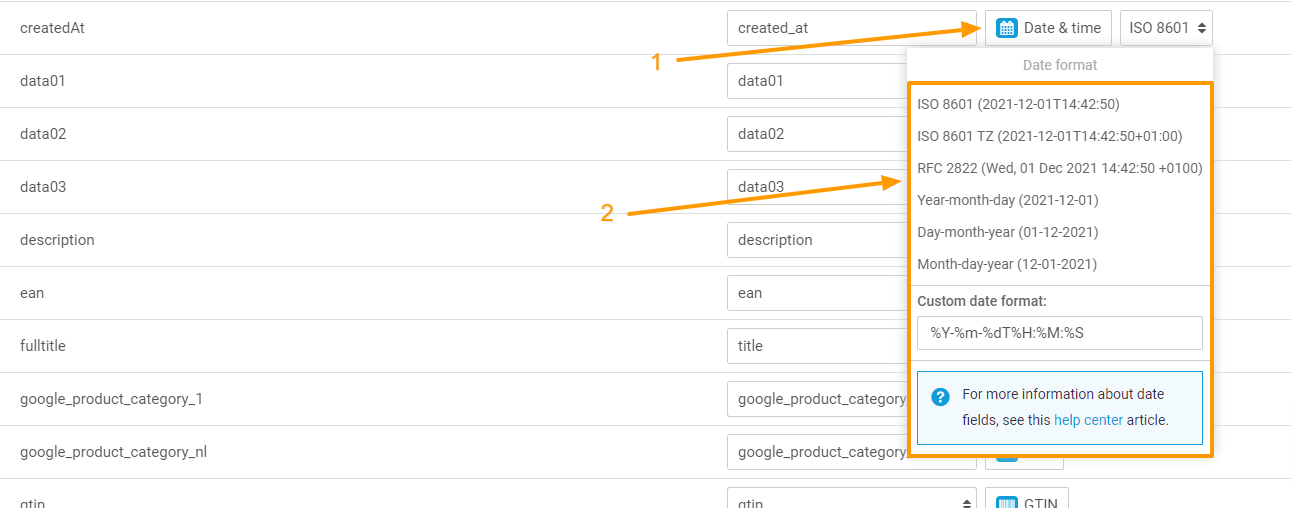Pick Year-month-day (2021-12-01) format
The image size is (1291, 508).
(1007, 200)
